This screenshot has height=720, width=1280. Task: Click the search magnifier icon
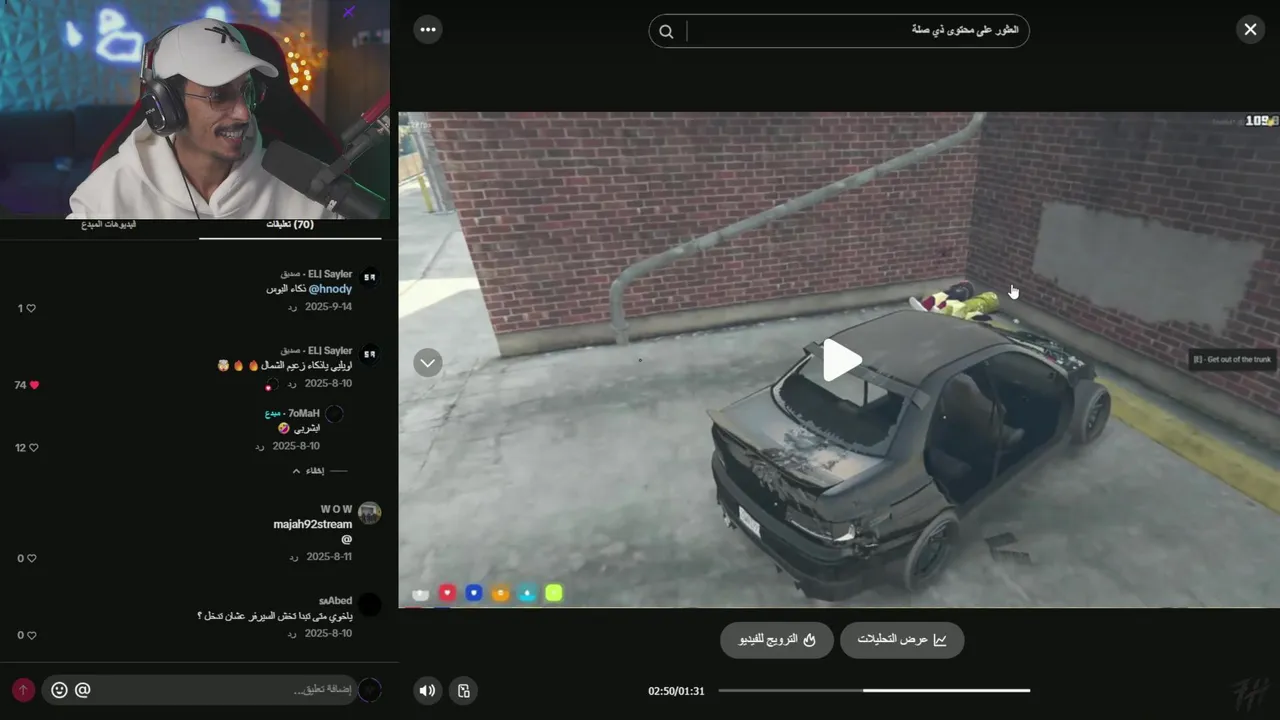point(666,31)
